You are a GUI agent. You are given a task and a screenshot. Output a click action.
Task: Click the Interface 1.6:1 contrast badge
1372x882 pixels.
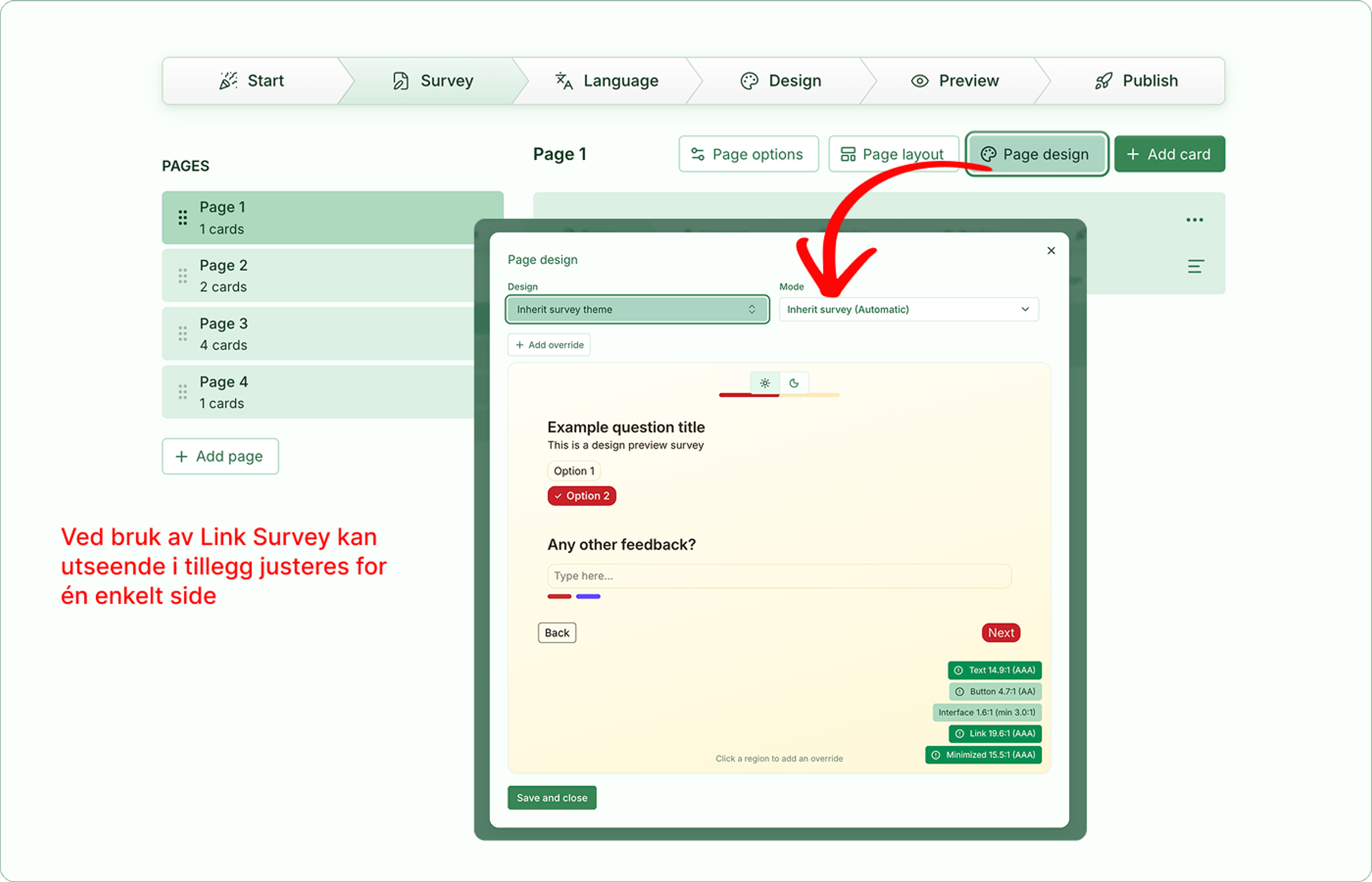[x=987, y=712]
